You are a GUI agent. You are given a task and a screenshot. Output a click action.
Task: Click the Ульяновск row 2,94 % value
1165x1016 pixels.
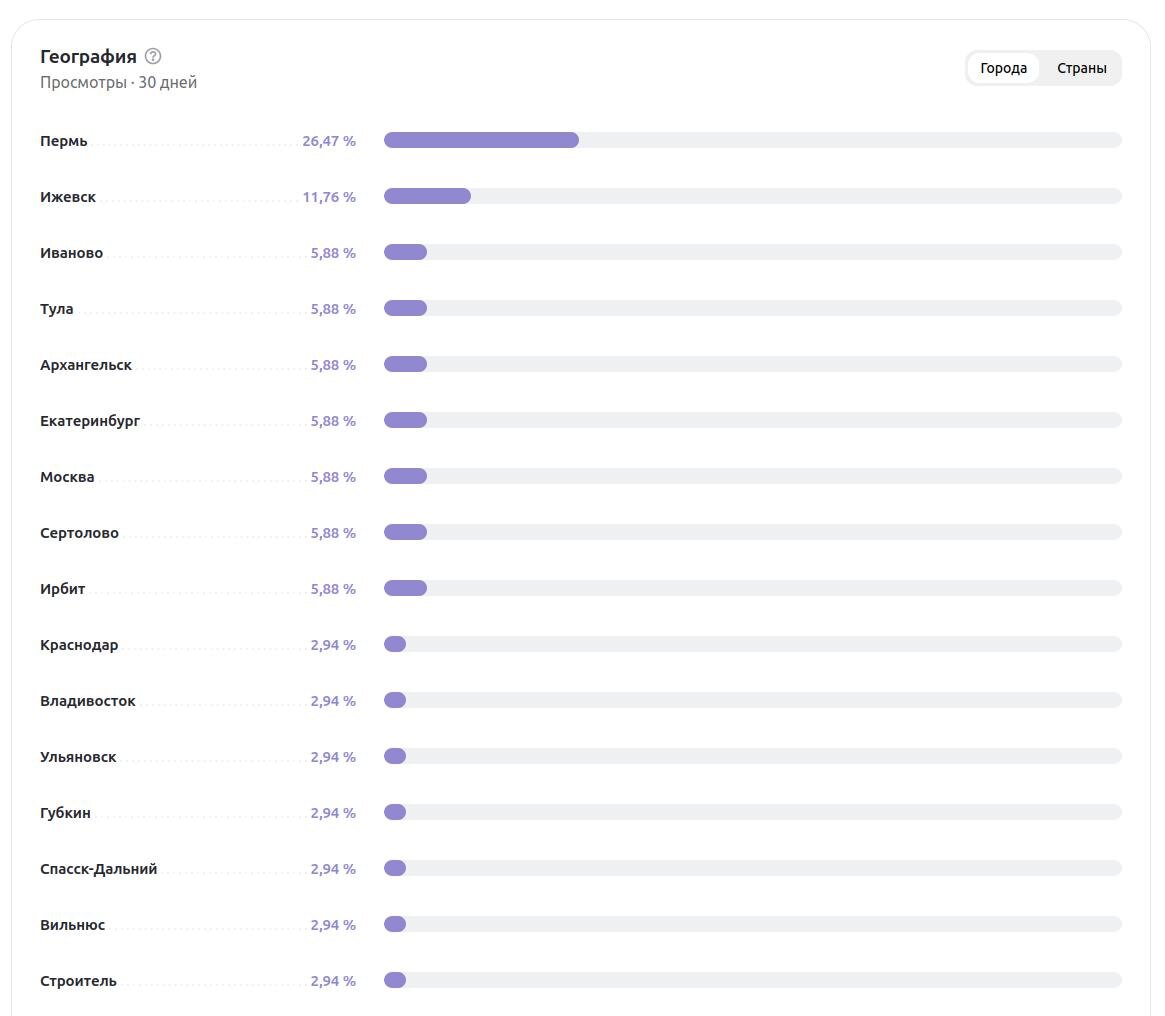click(x=333, y=757)
